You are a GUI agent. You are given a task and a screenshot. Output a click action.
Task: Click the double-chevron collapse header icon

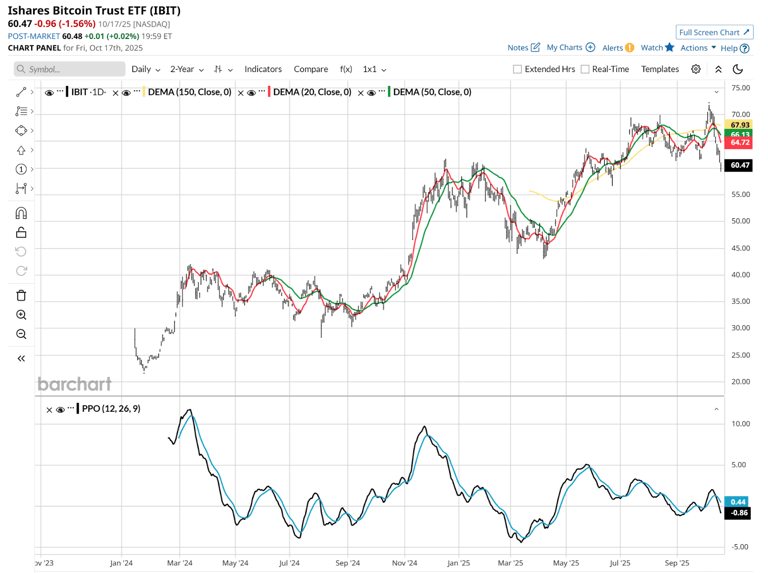pos(718,69)
